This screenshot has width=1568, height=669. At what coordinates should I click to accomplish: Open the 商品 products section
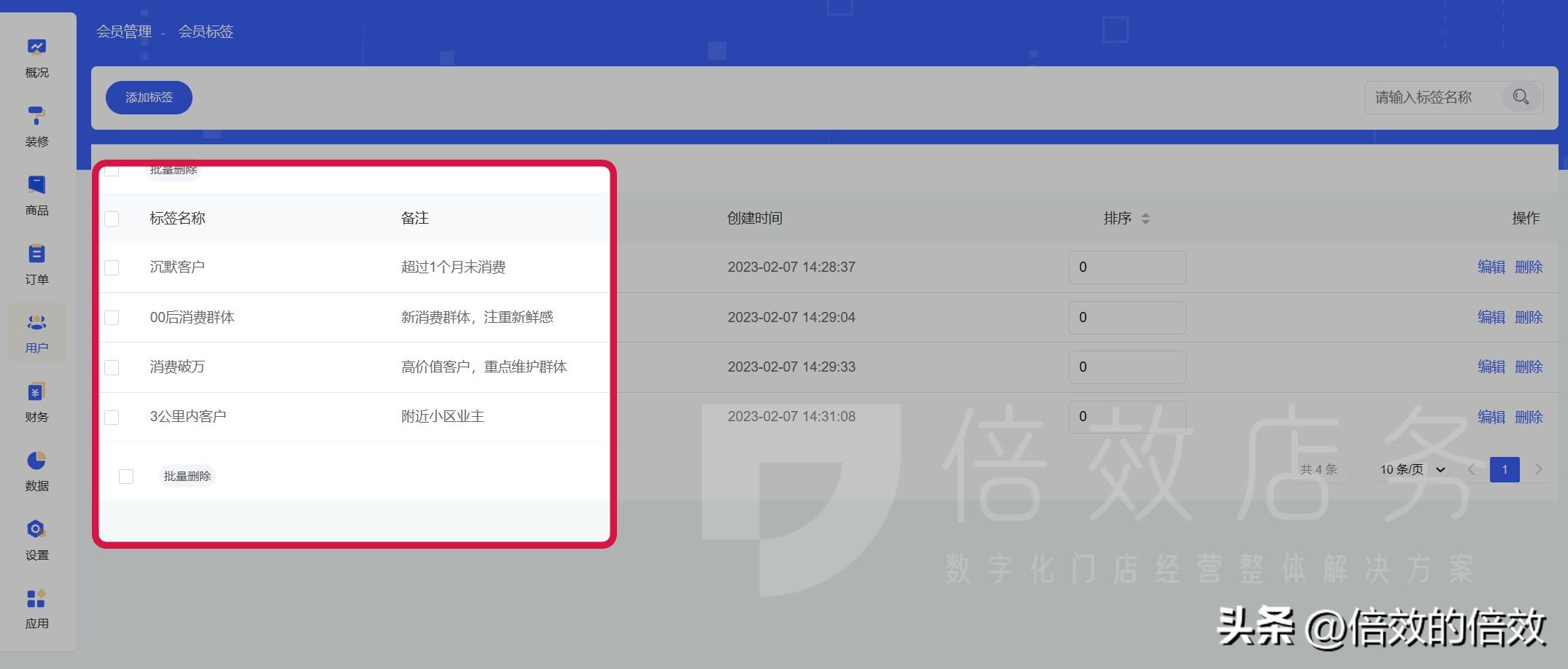click(x=36, y=195)
